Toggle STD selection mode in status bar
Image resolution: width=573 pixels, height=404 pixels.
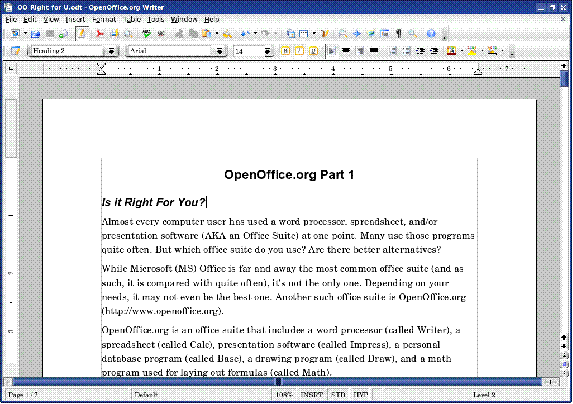[338, 395]
